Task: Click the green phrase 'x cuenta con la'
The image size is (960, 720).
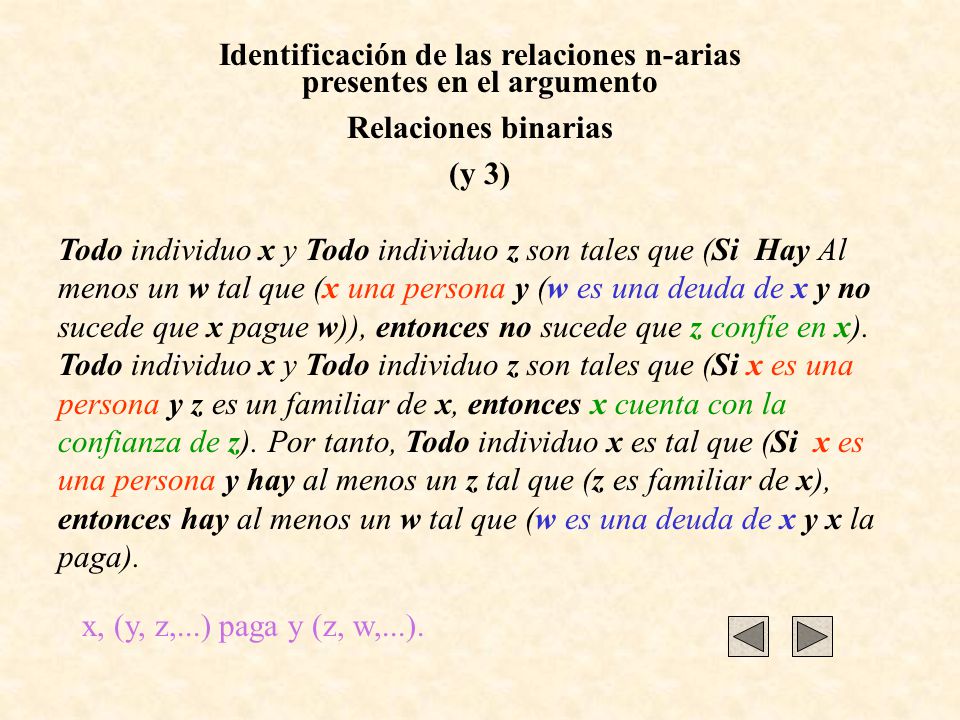Action: point(688,405)
